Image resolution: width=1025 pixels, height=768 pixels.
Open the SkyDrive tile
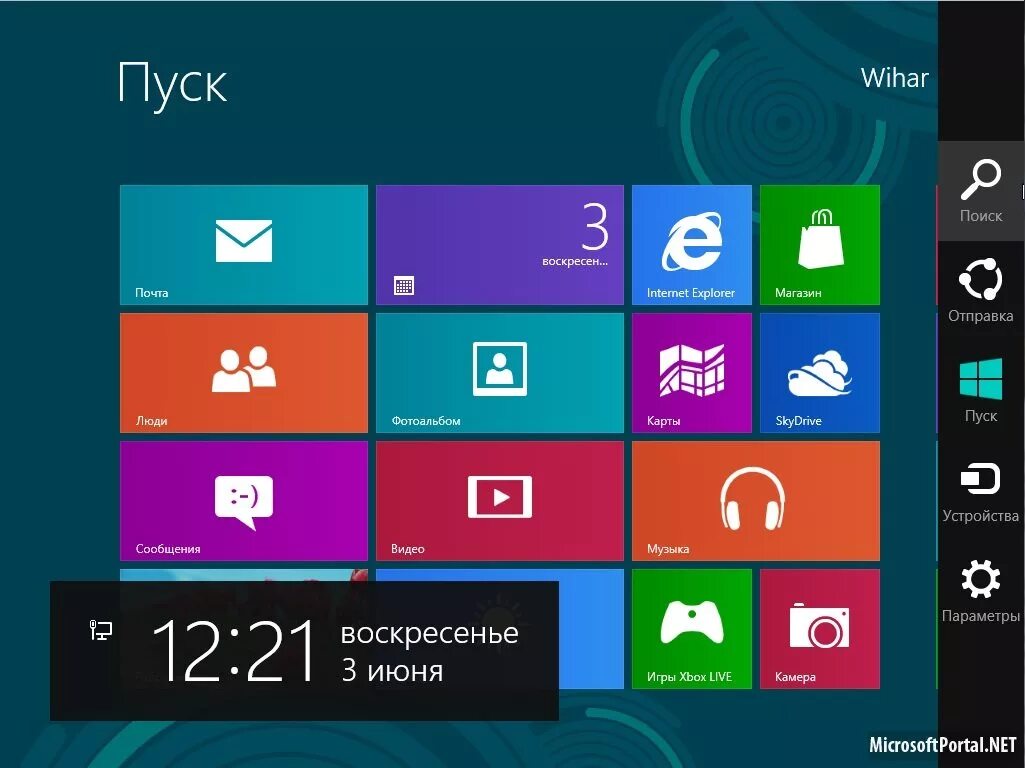[x=820, y=373]
